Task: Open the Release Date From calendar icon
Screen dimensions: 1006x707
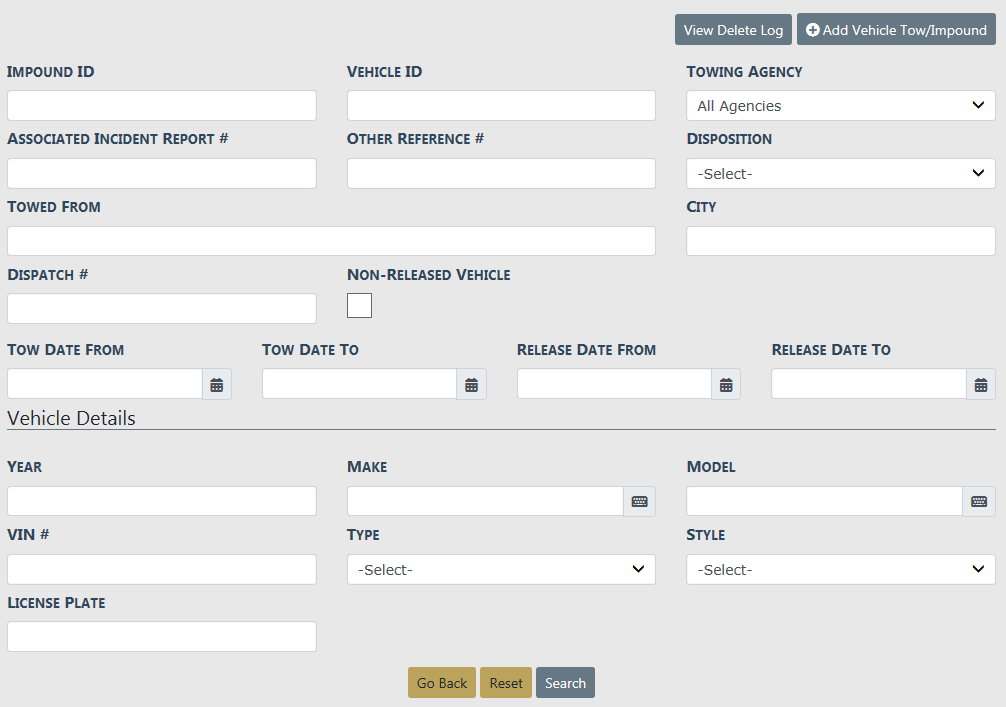Action: 727,385
